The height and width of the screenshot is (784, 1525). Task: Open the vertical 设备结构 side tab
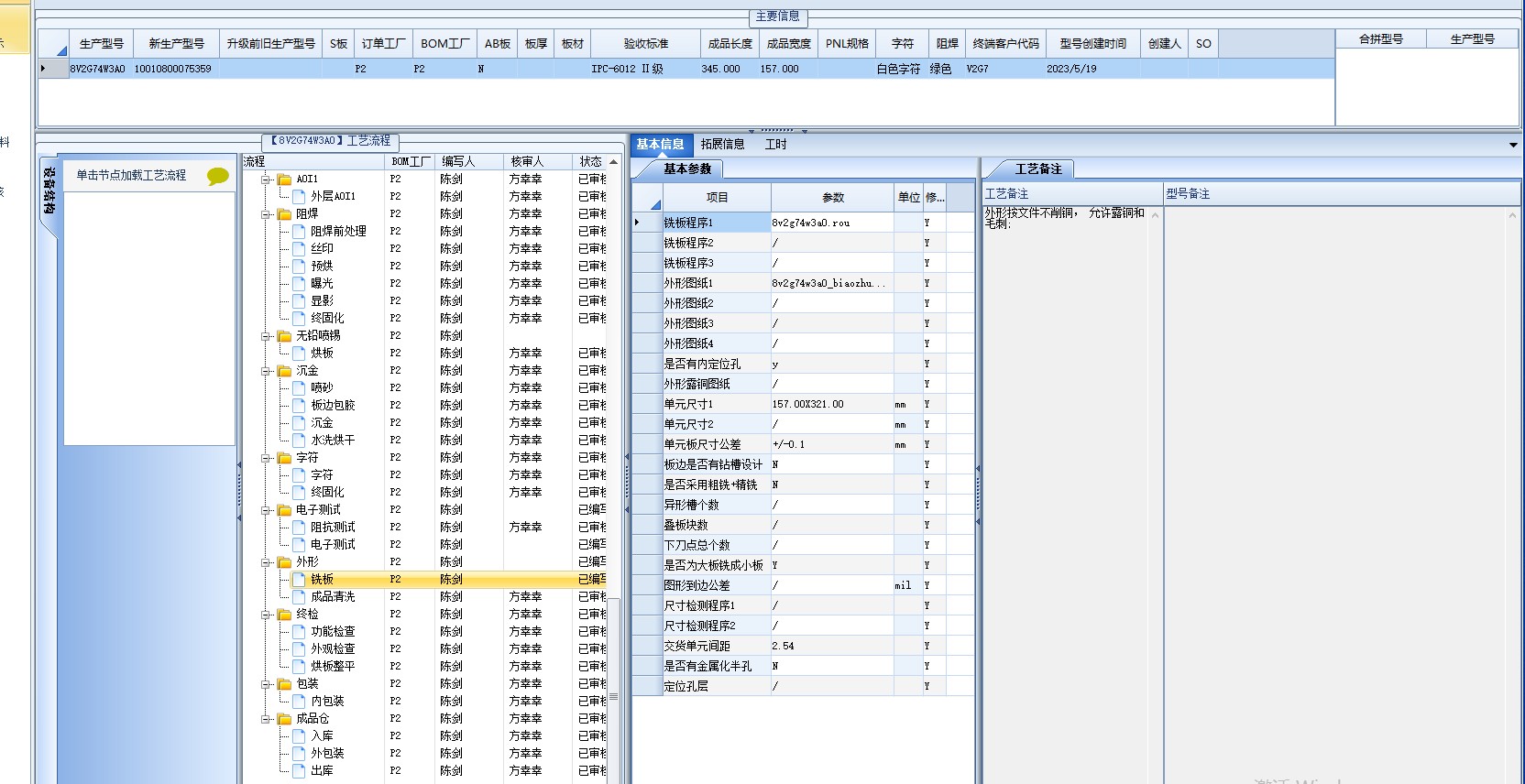coord(49,191)
